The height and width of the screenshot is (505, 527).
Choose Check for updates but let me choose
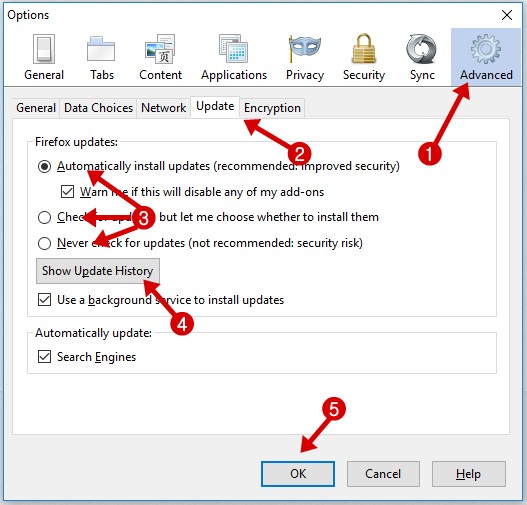(44, 217)
